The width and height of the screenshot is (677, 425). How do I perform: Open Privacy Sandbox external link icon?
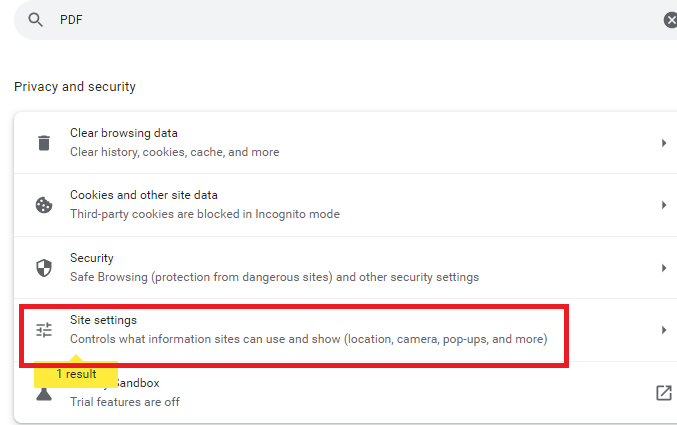(663, 393)
